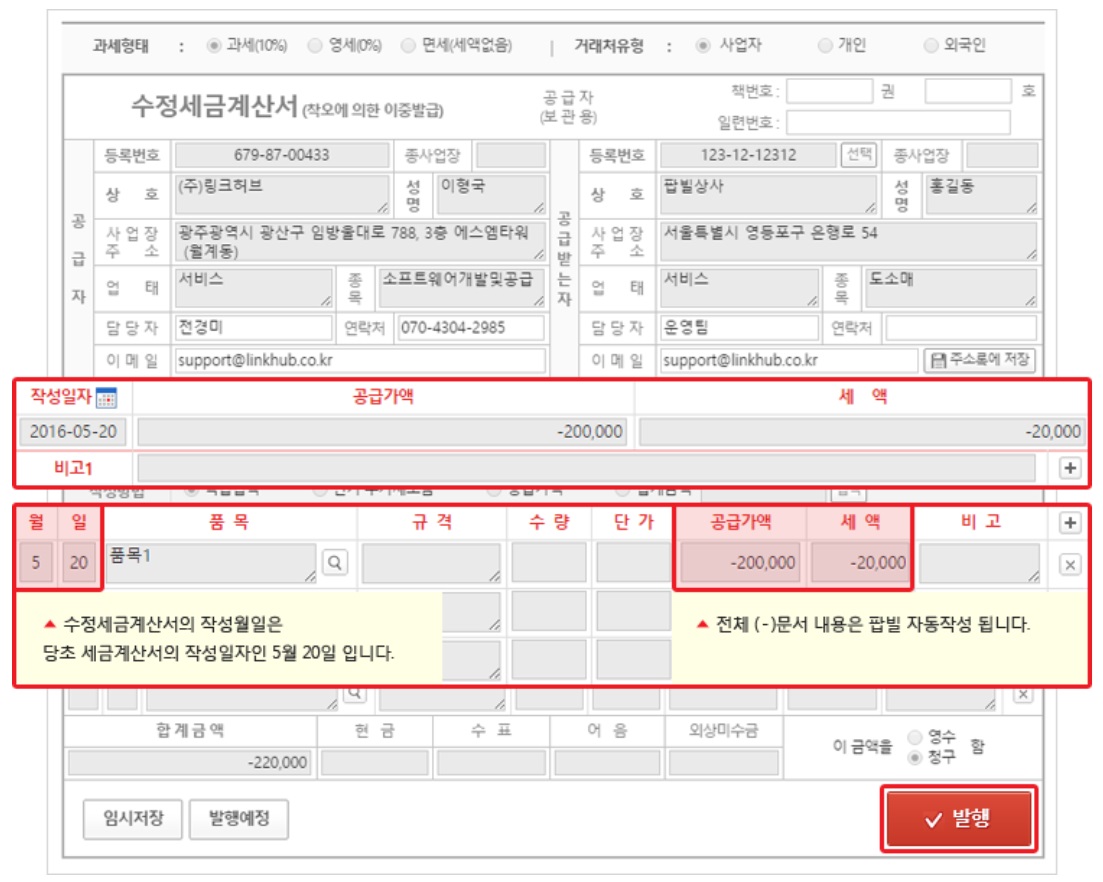Viewport: 1103px width, 882px height.
Task: Select 영세(0%) tax type radio
Action: (315, 46)
